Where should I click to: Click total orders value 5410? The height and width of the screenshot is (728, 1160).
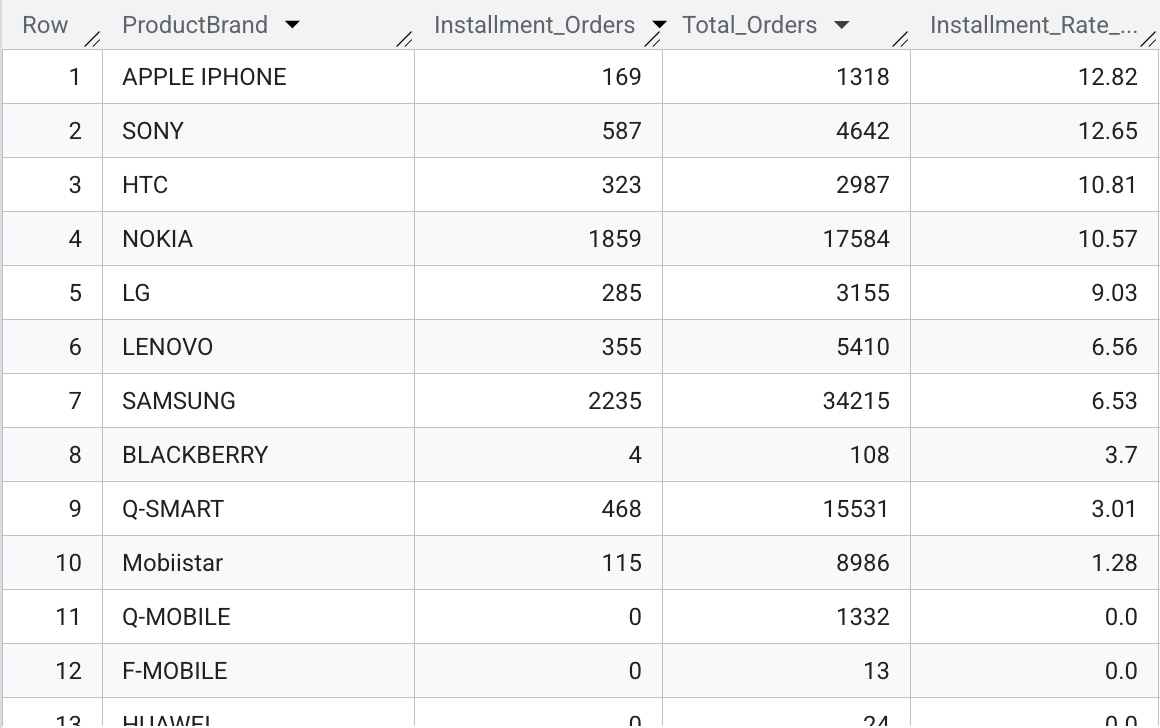[x=863, y=347]
